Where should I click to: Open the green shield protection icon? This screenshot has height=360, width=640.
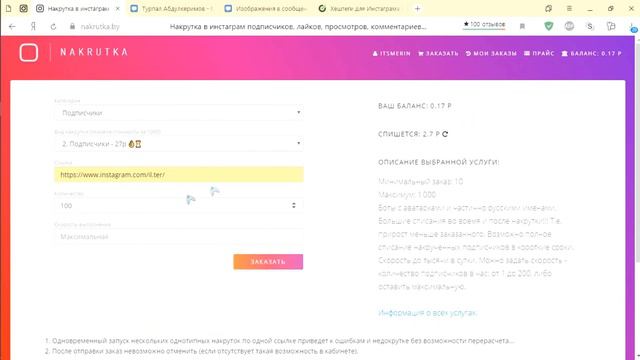point(549,26)
